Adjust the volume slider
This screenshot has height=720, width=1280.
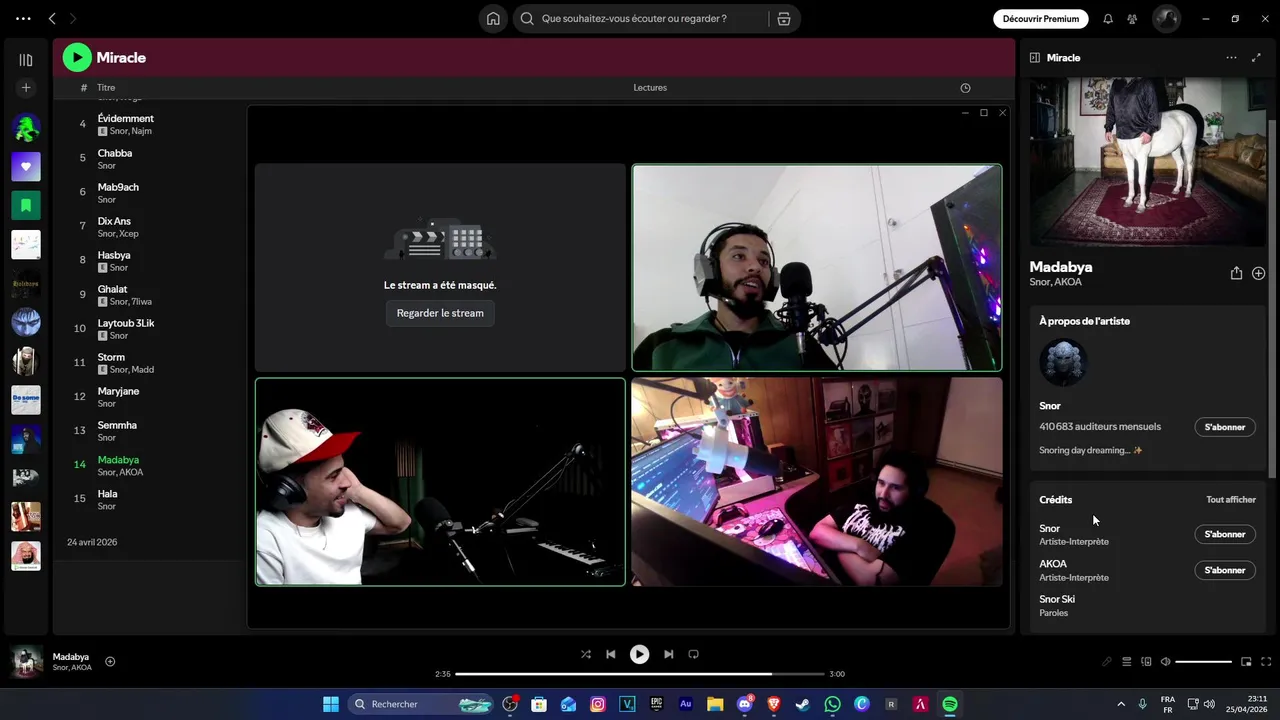1203,662
